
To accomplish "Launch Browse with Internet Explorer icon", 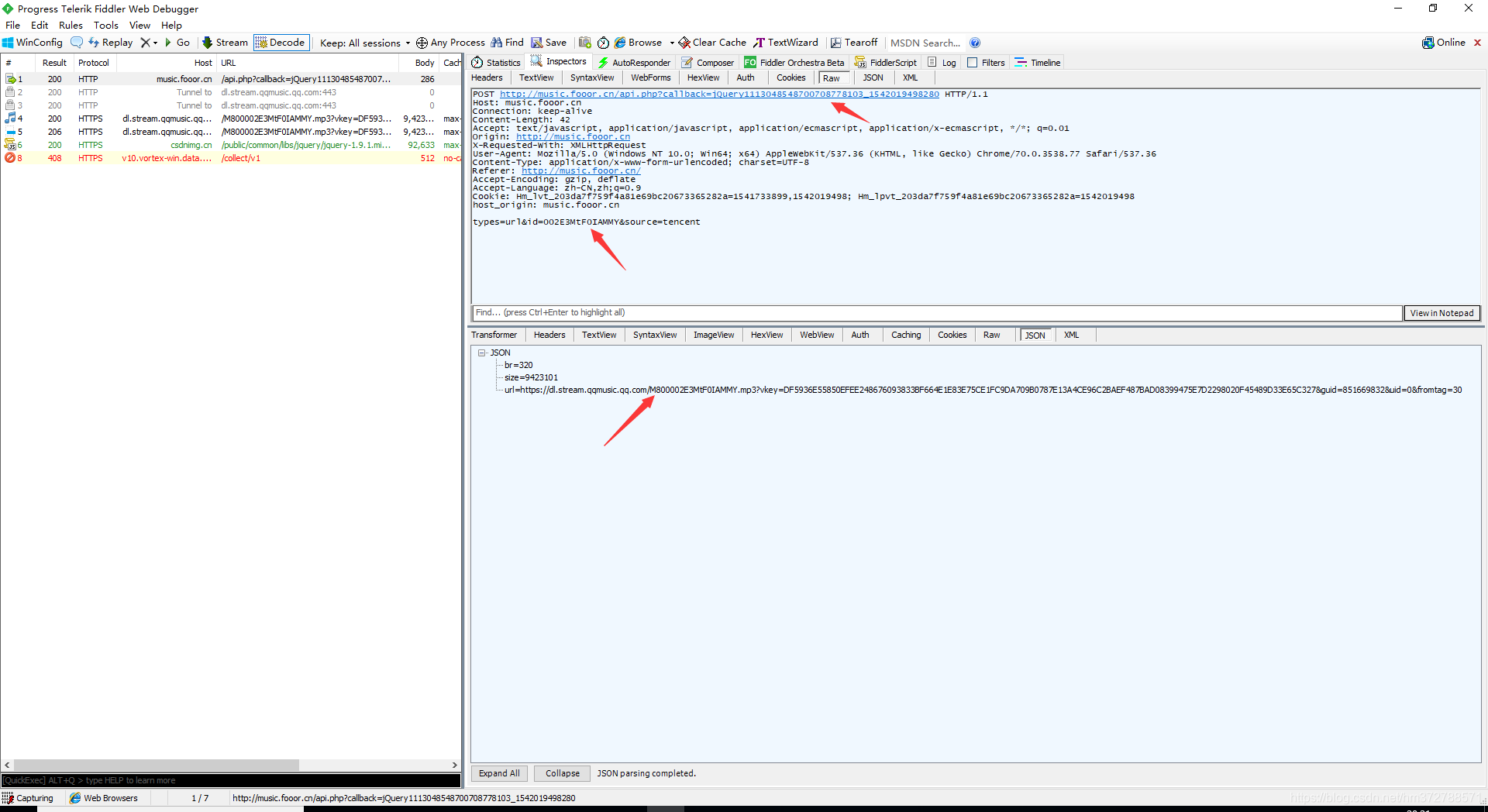I will point(620,43).
